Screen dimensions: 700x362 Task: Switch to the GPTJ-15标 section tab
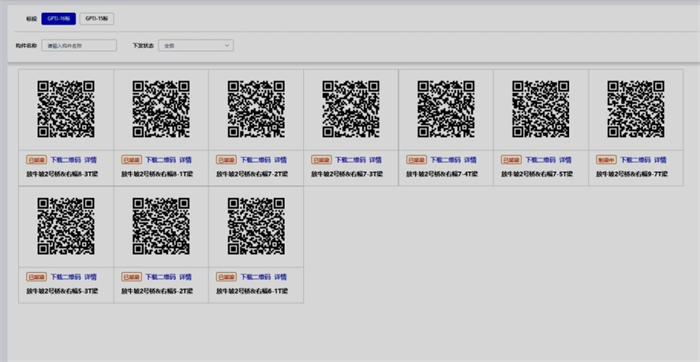click(x=97, y=19)
